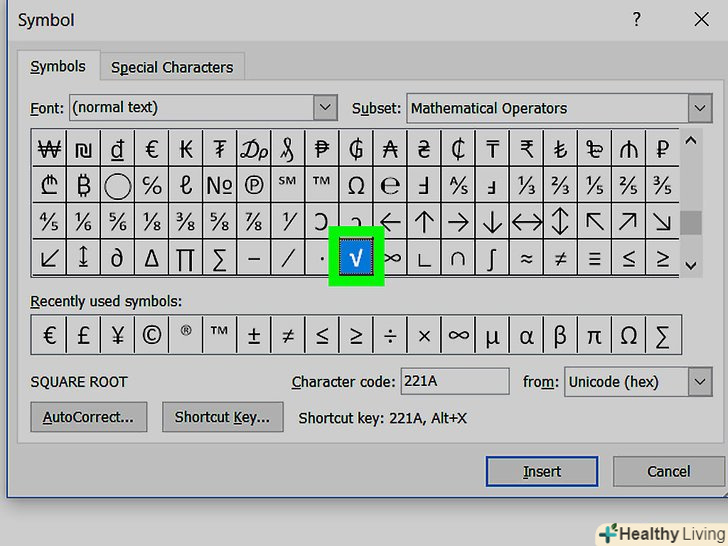Click the symbol grid scrollbar thumb

691,222
